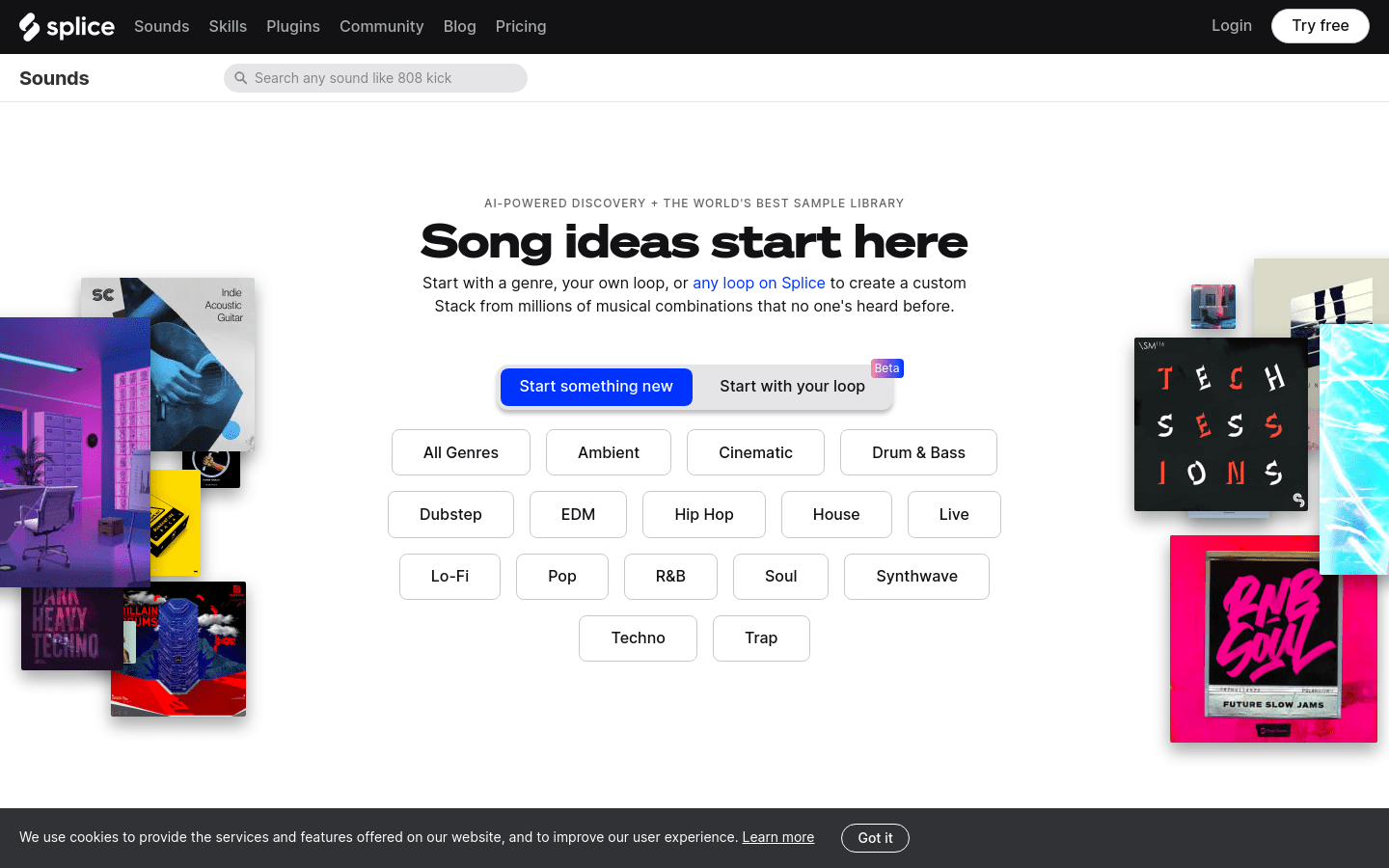The height and width of the screenshot is (868, 1389).
Task: Click the Login link
Action: click(x=1232, y=26)
